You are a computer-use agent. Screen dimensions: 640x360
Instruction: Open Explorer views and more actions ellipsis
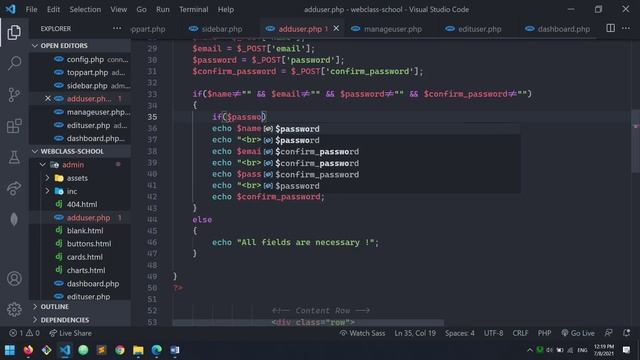click(117, 28)
